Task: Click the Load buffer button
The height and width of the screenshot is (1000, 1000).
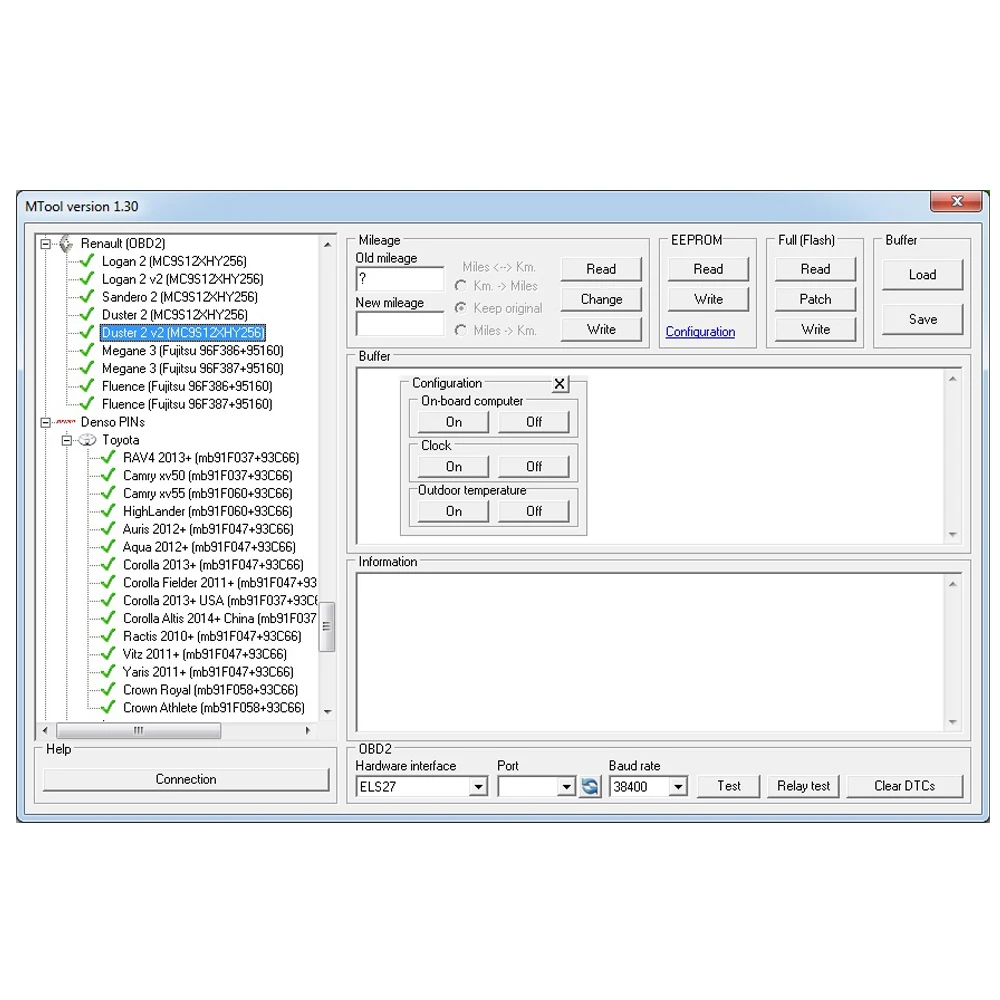Action: tap(922, 275)
